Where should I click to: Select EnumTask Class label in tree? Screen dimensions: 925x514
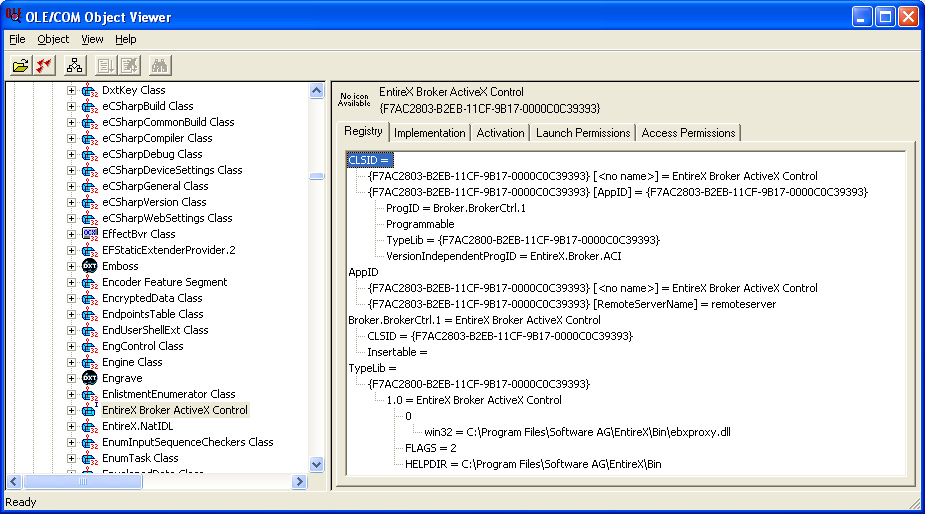pos(140,458)
